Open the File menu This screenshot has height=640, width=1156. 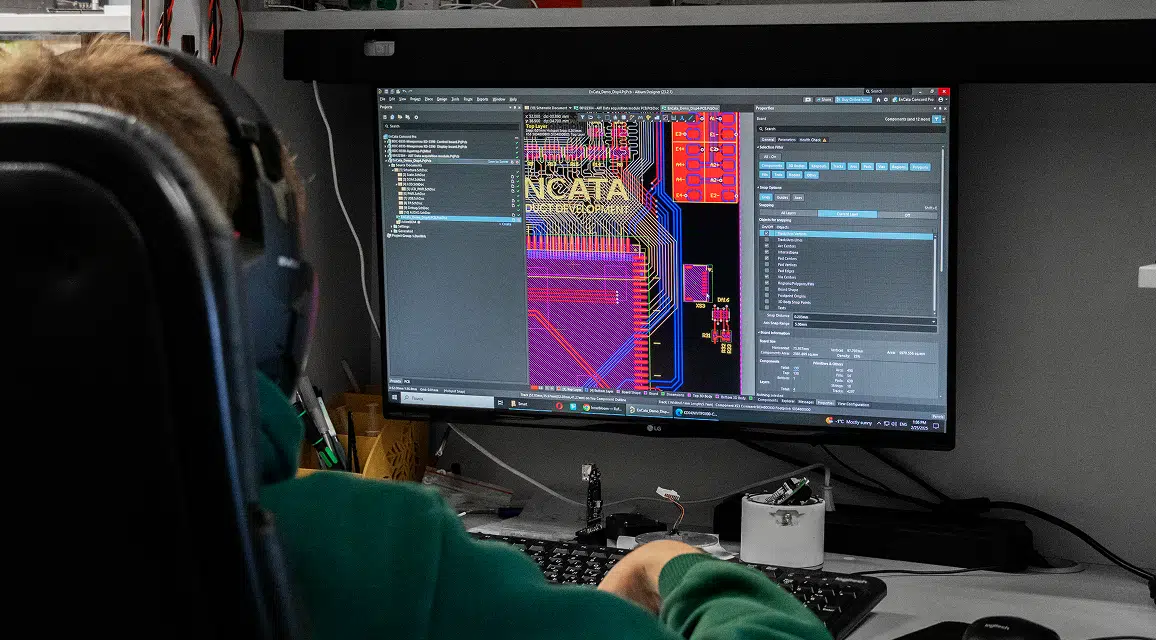point(383,100)
